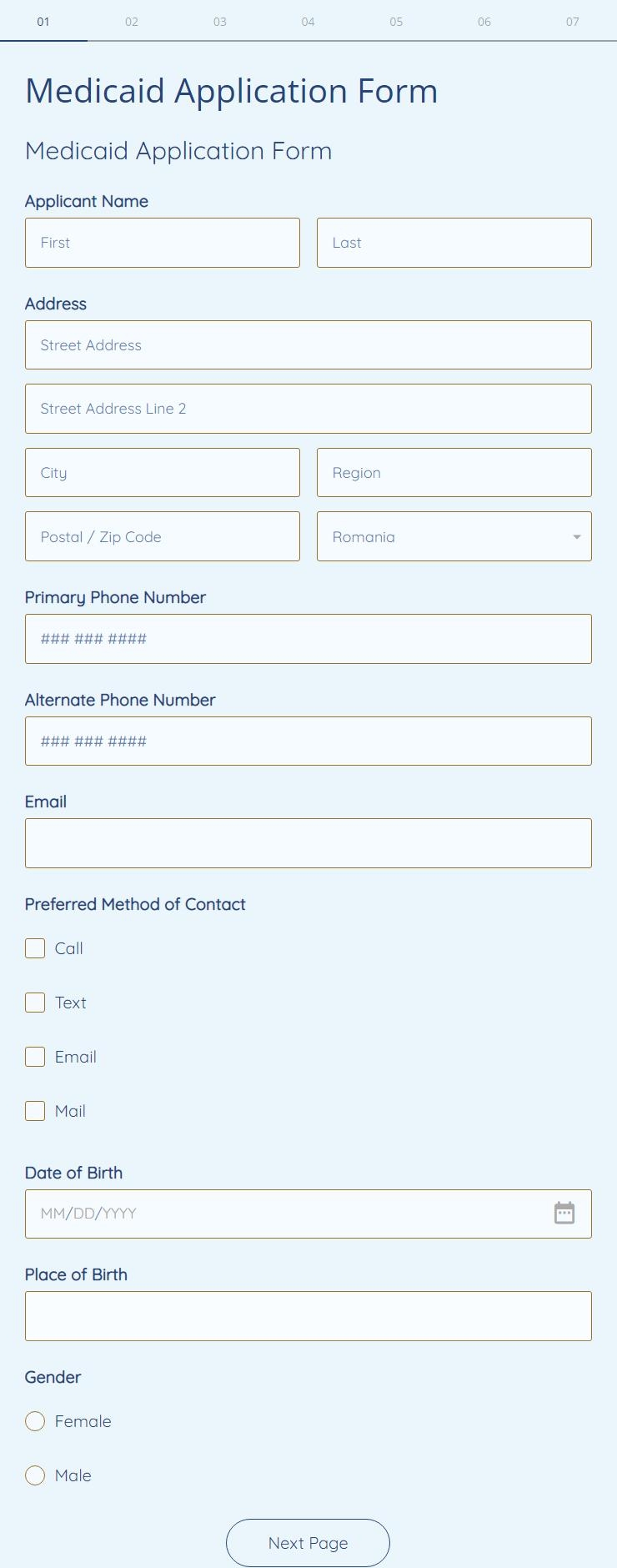Click into the First name field
Image resolution: width=617 pixels, height=1568 pixels.
coord(163,243)
